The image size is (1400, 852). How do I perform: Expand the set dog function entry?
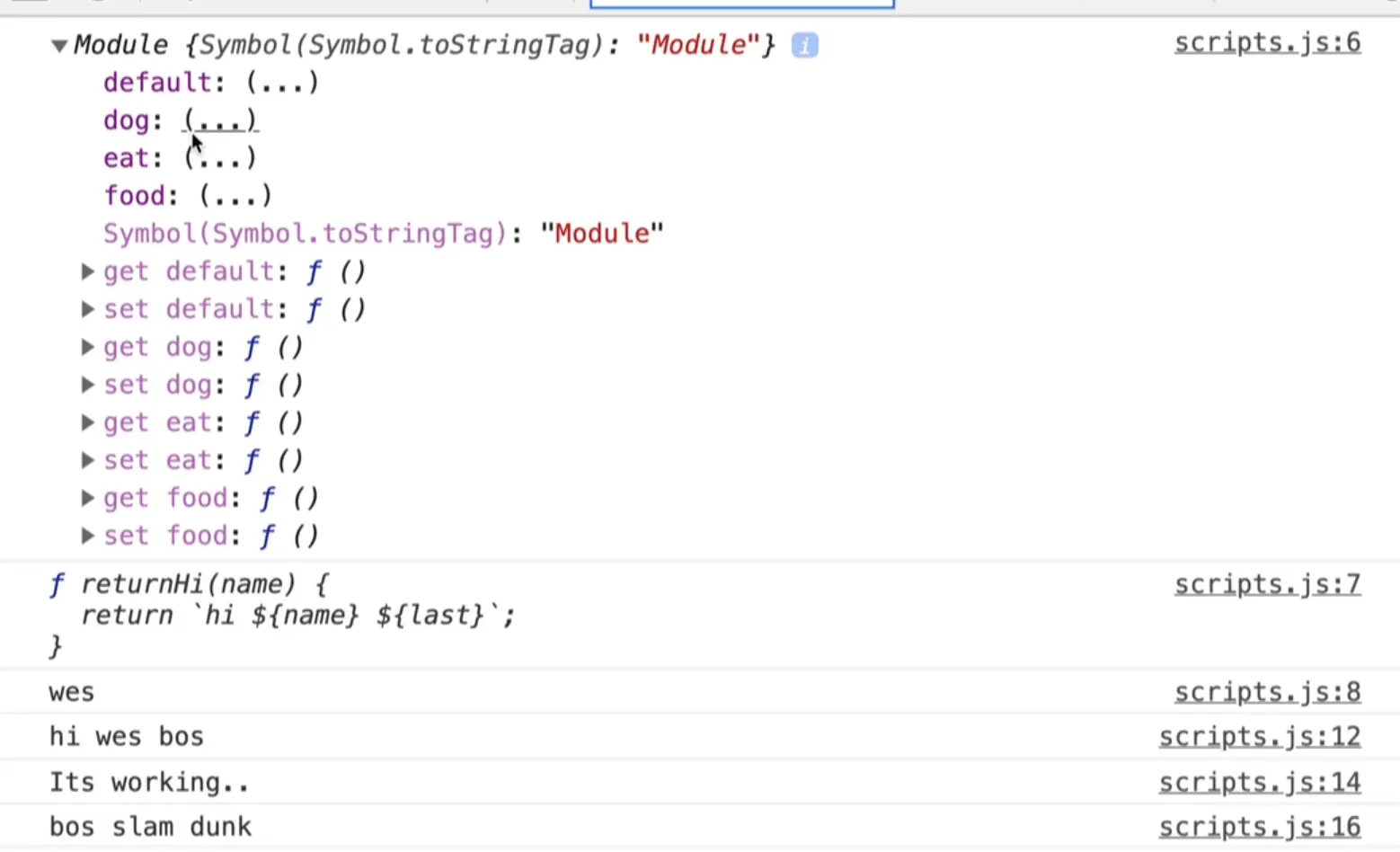[x=86, y=384]
